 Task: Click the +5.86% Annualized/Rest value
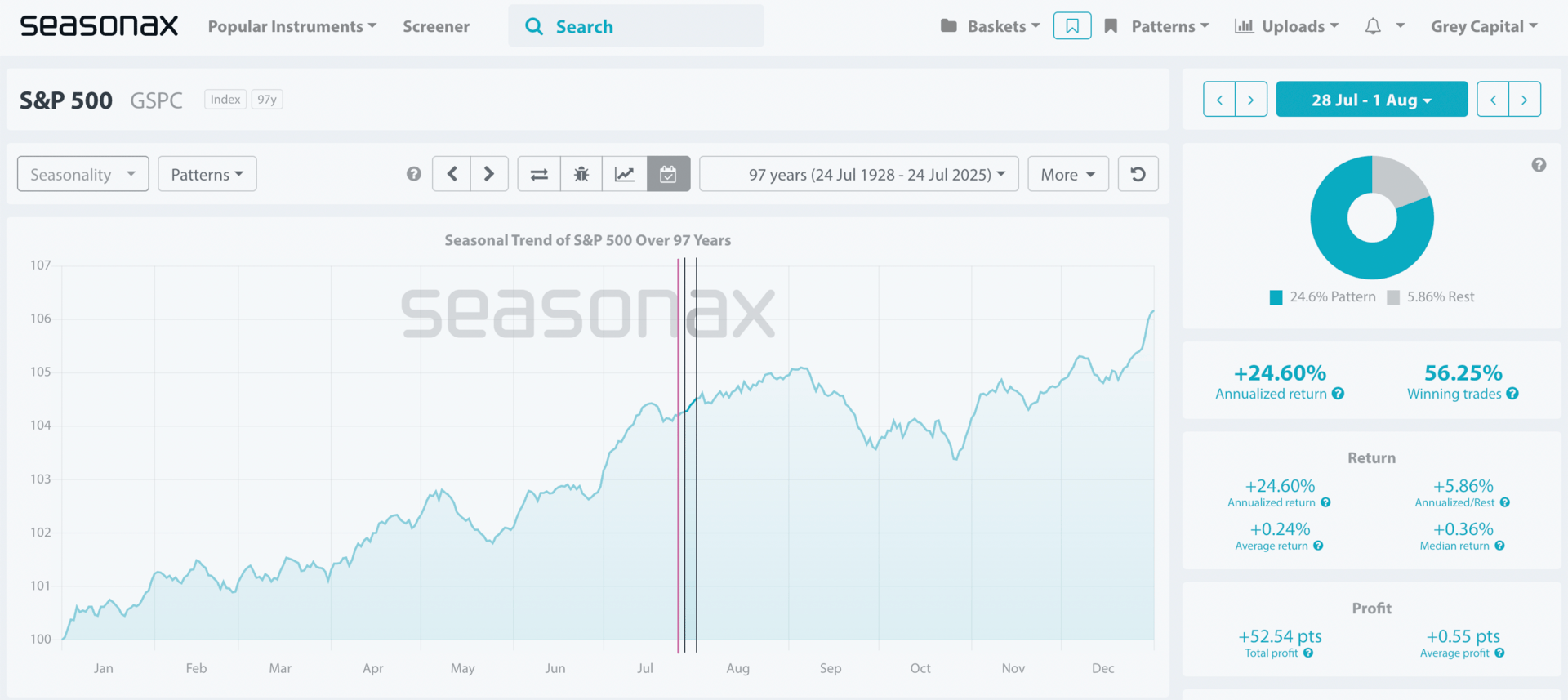point(1463,486)
